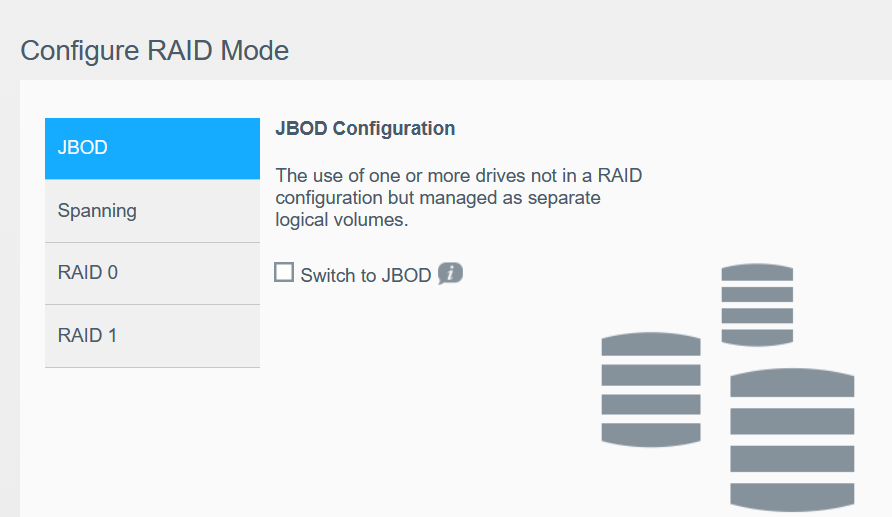Image resolution: width=892 pixels, height=517 pixels.
Task: Click the small top disk stack illustration
Action: click(757, 305)
